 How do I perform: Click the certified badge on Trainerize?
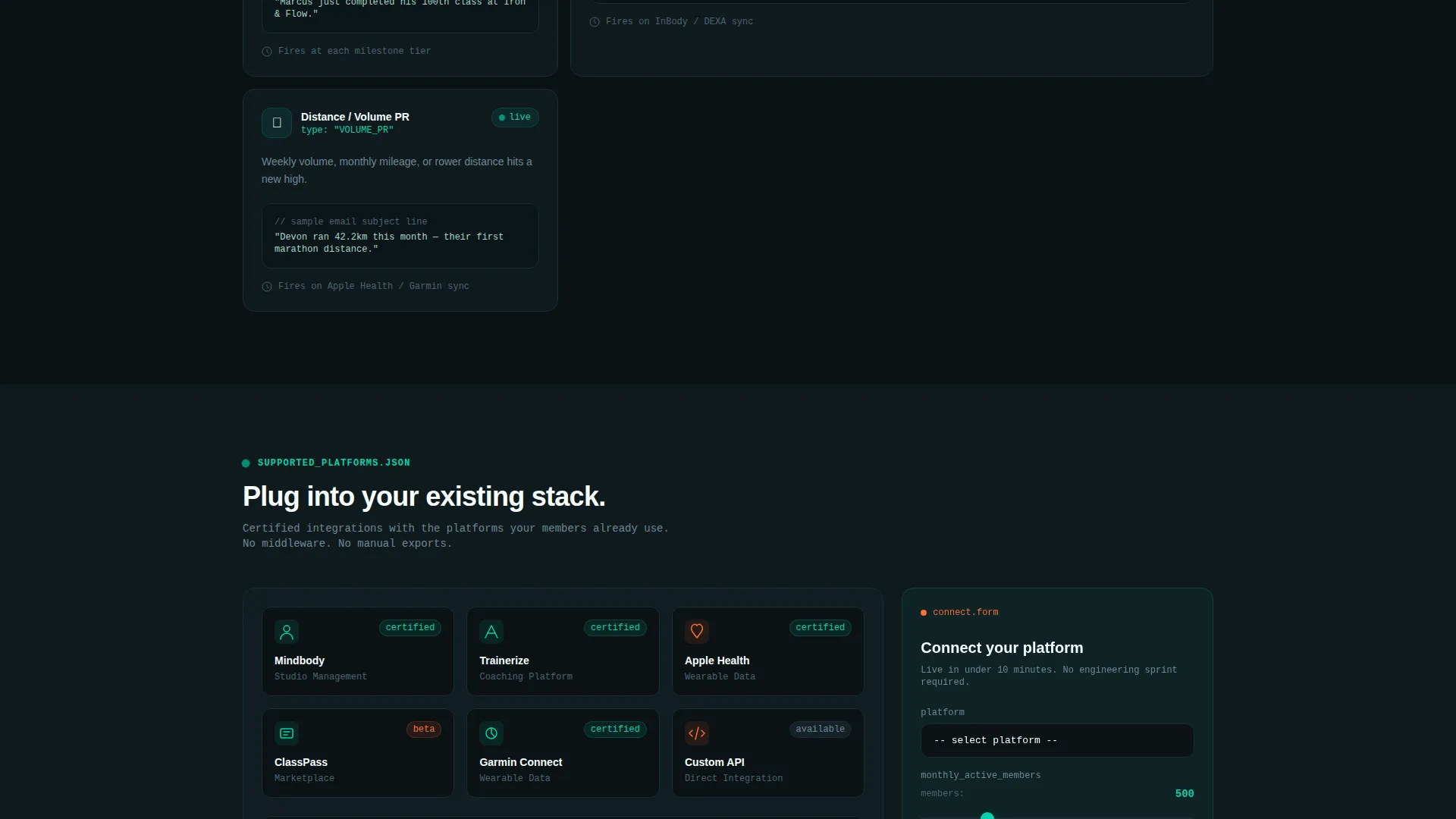(x=615, y=628)
